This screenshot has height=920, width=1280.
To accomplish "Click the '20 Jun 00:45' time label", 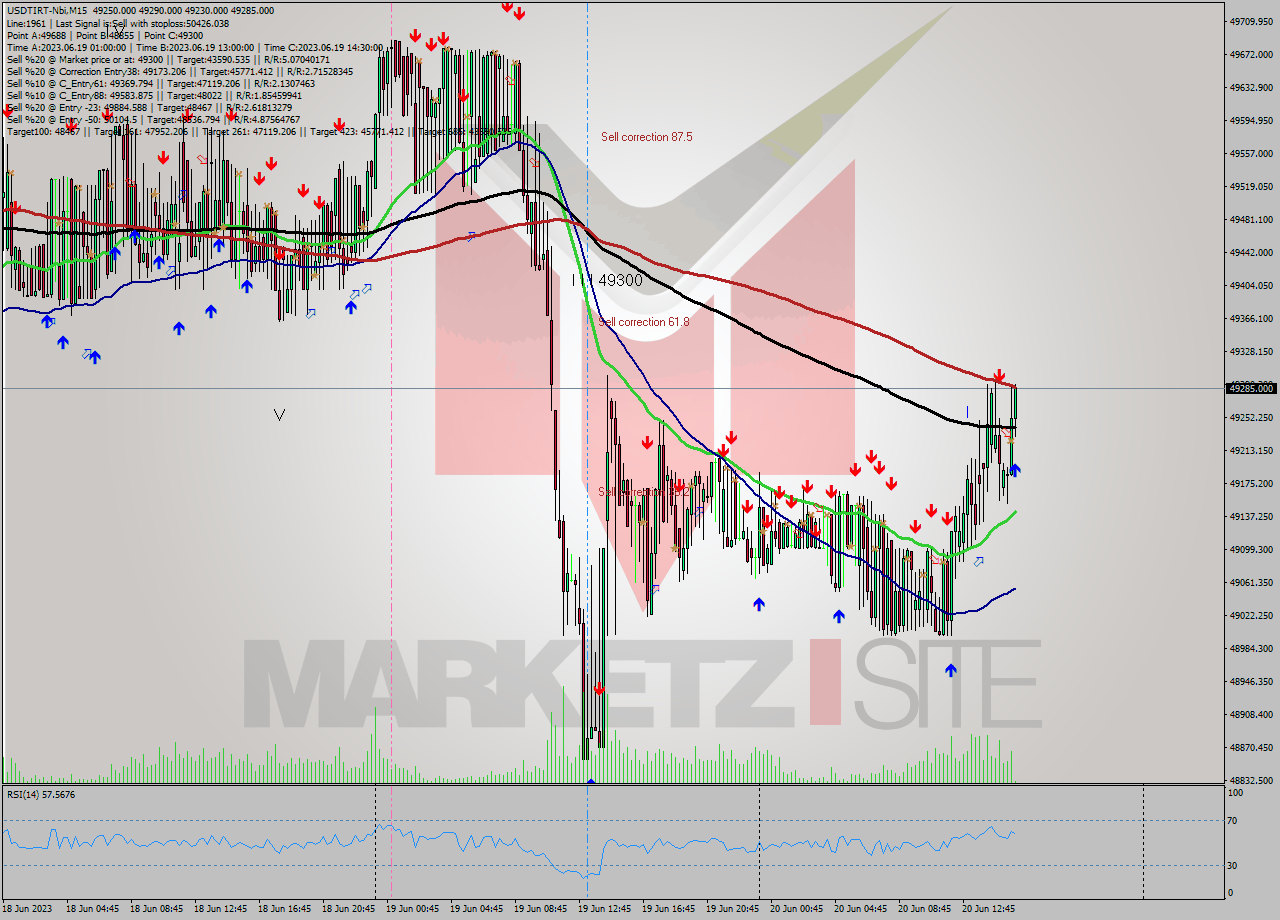I will tap(796, 909).
